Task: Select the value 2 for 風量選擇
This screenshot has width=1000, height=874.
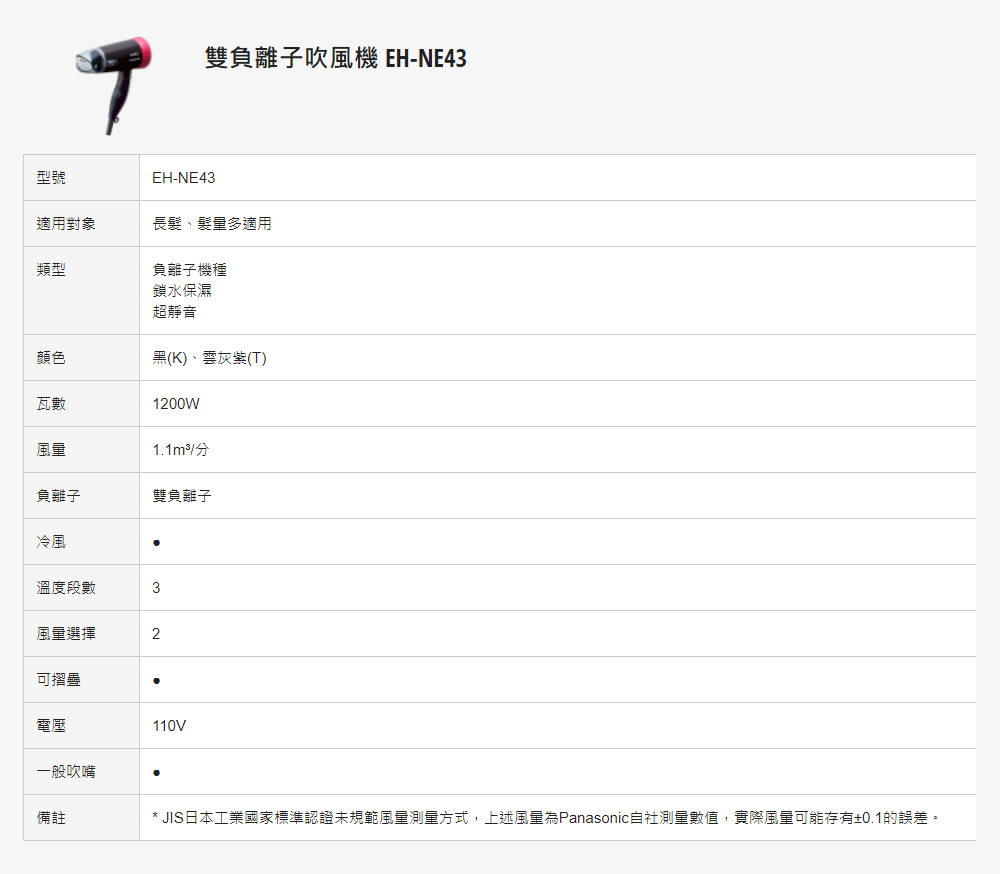Action: click(x=156, y=633)
